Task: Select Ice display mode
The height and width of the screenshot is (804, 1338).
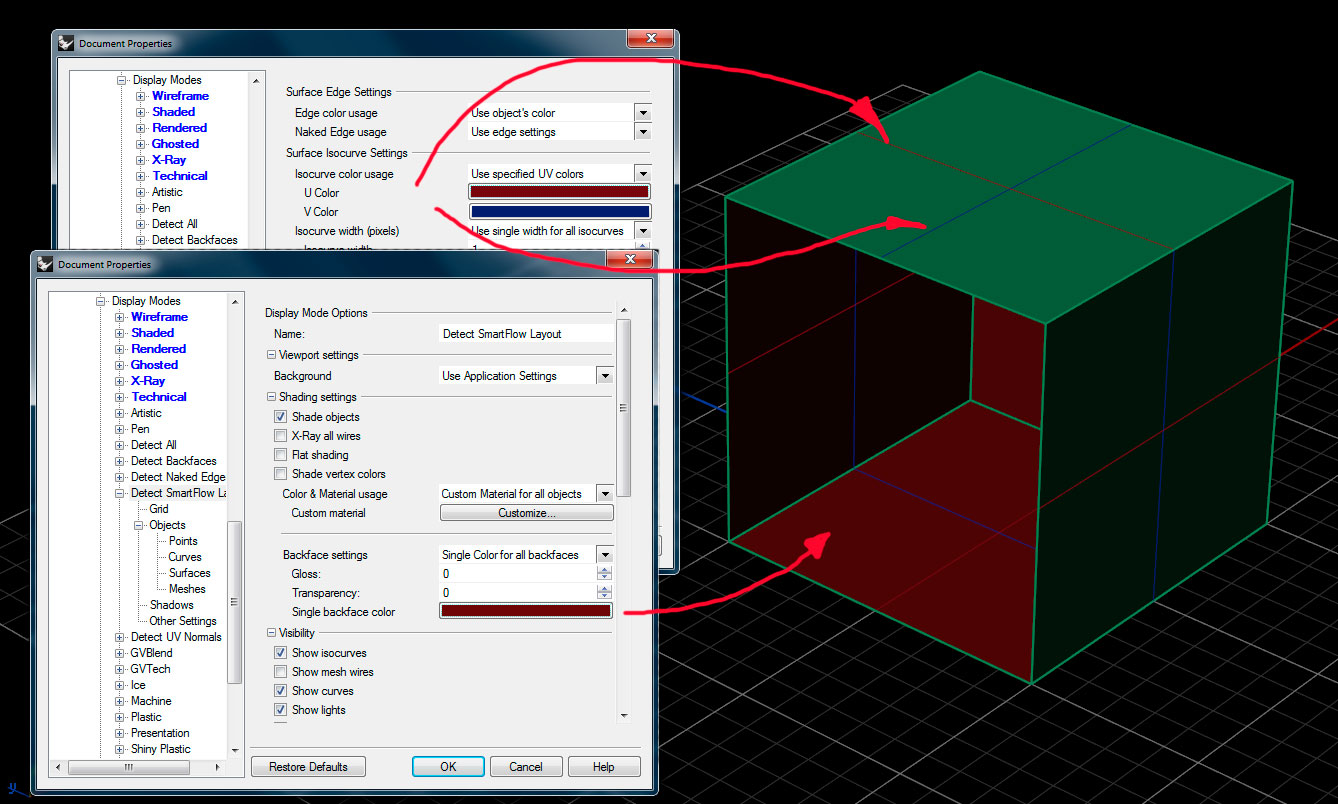Action: 138,685
